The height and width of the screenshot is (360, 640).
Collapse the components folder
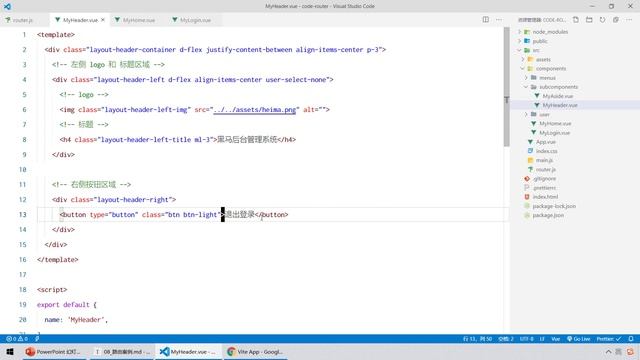[x=551, y=69]
